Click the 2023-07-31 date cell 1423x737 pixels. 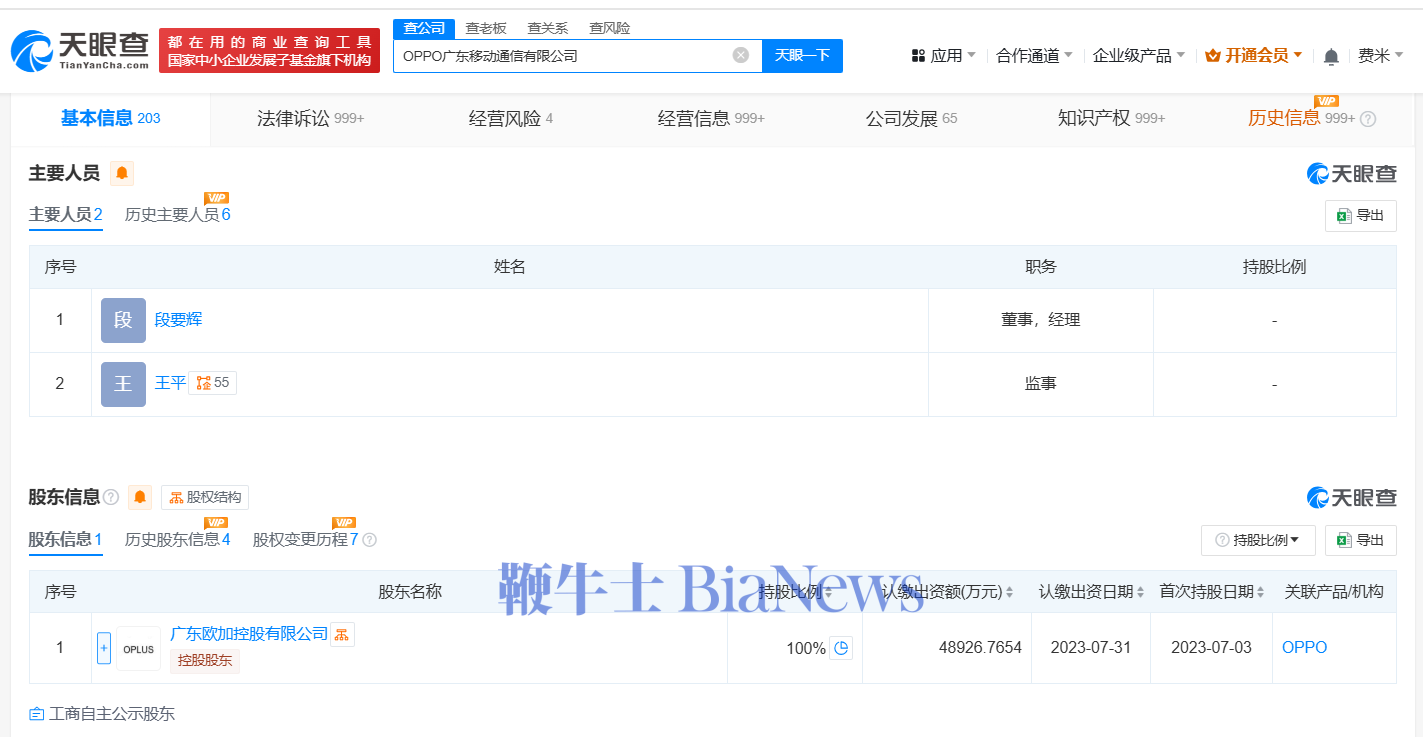click(1091, 648)
